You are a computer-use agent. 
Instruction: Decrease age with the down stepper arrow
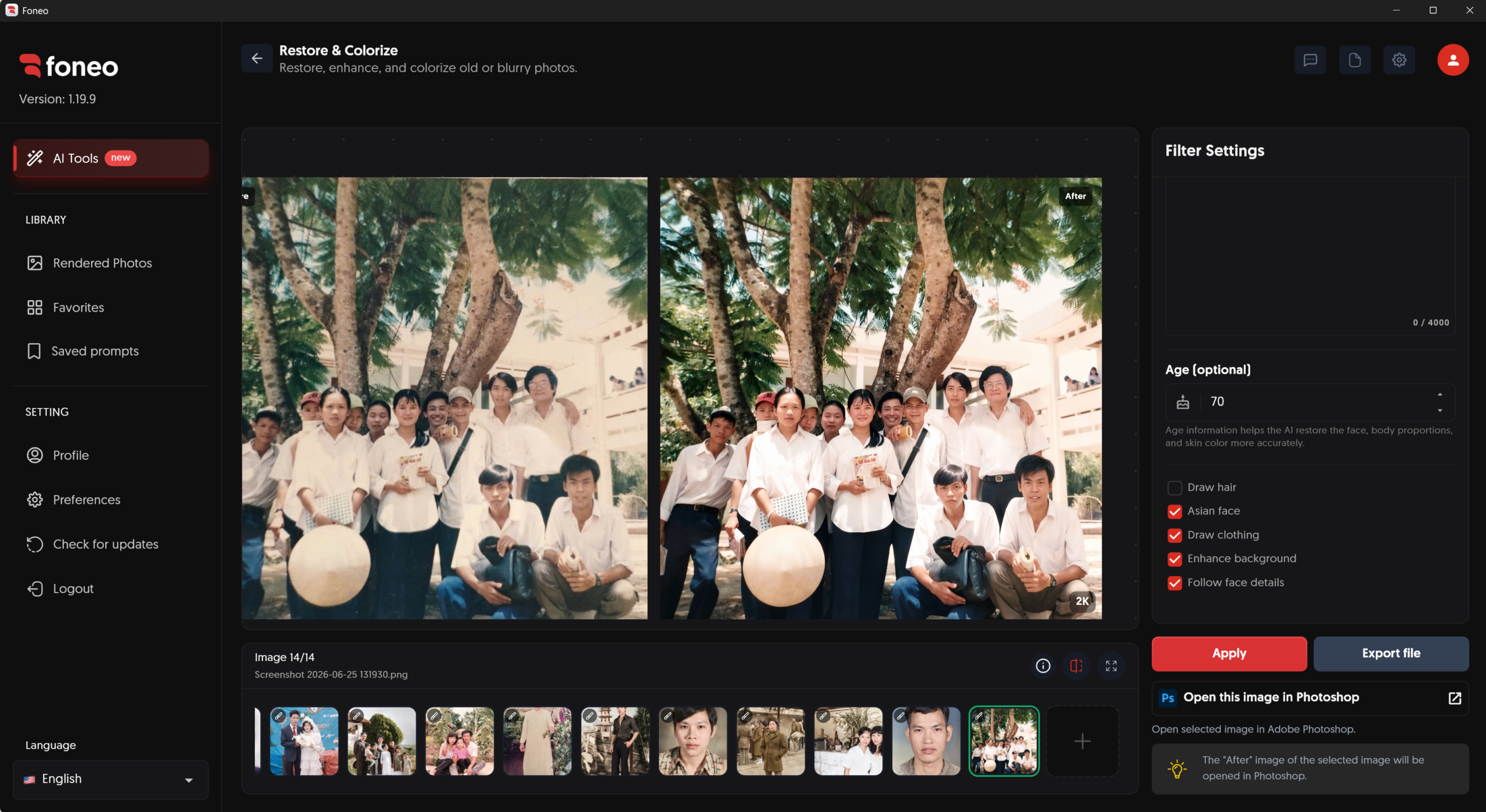(1440, 410)
